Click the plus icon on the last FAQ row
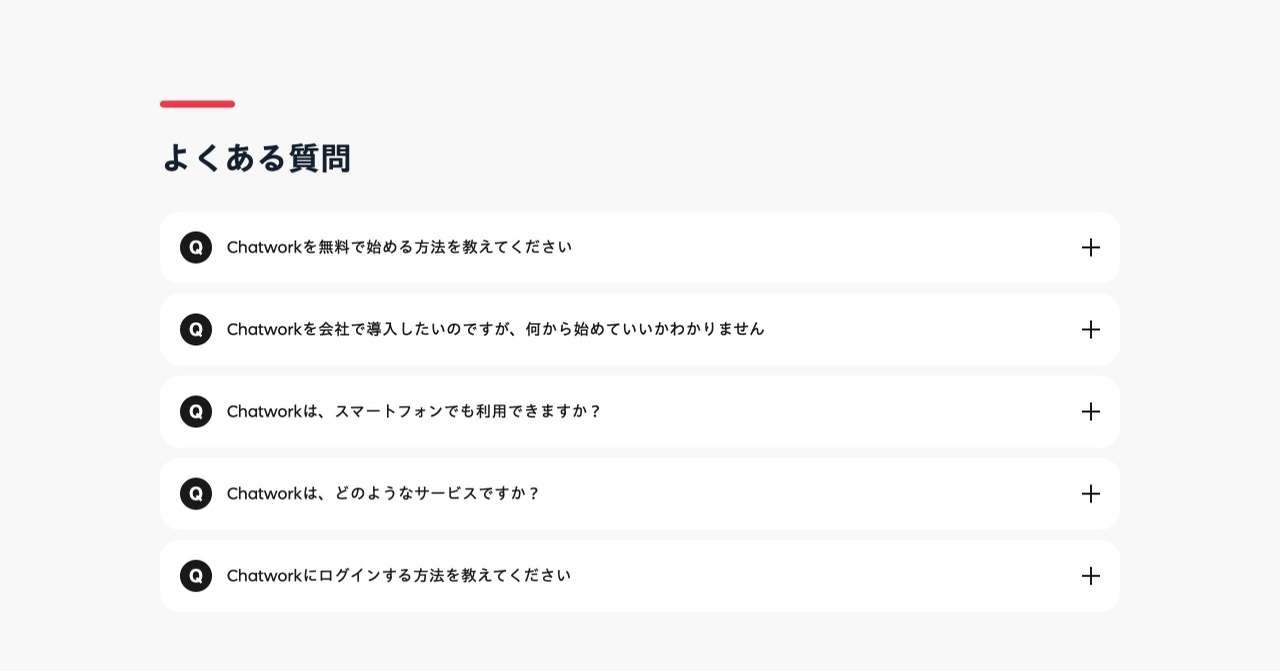 [x=1090, y=575]
